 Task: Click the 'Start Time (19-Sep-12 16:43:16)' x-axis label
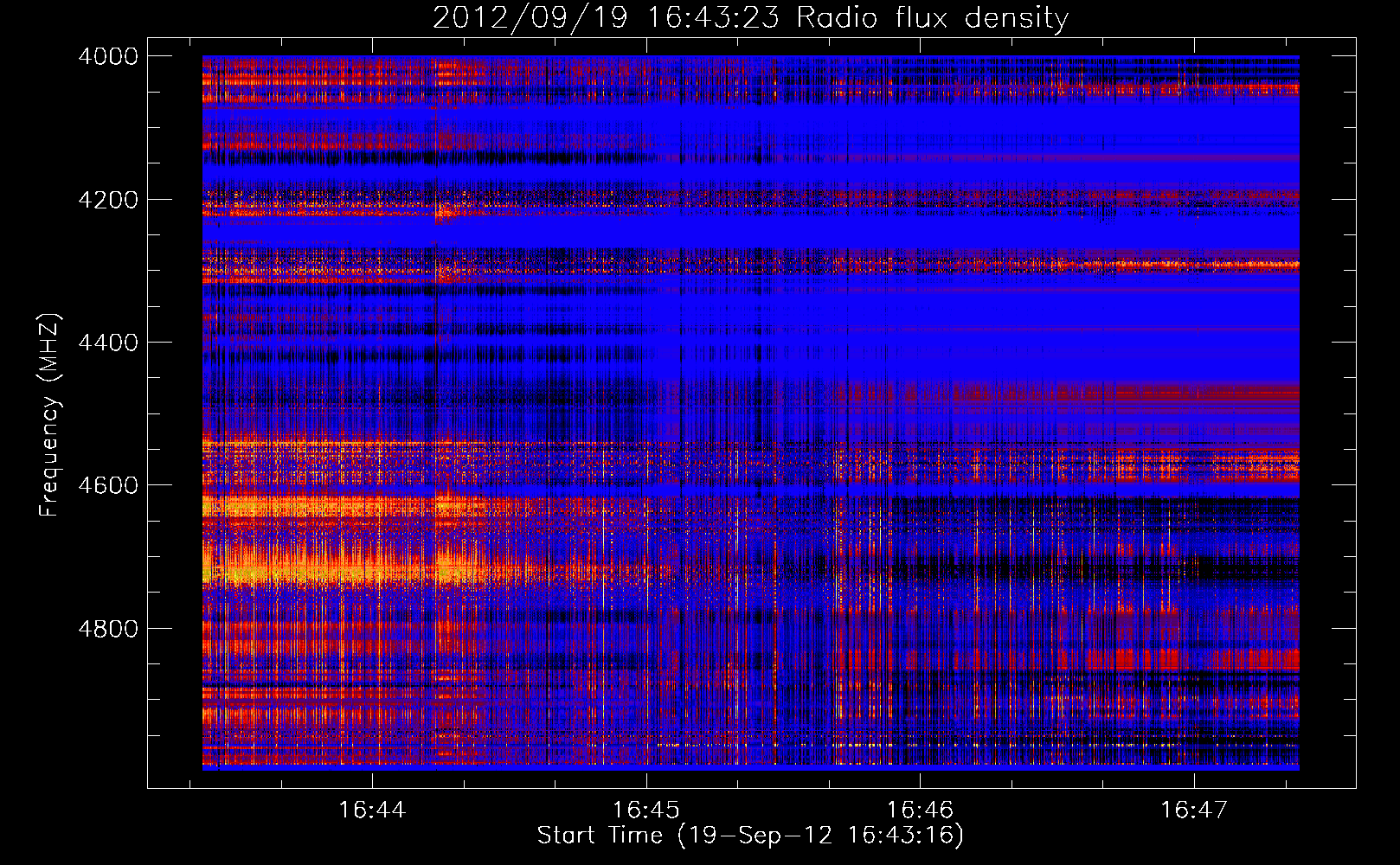point(750,836)
